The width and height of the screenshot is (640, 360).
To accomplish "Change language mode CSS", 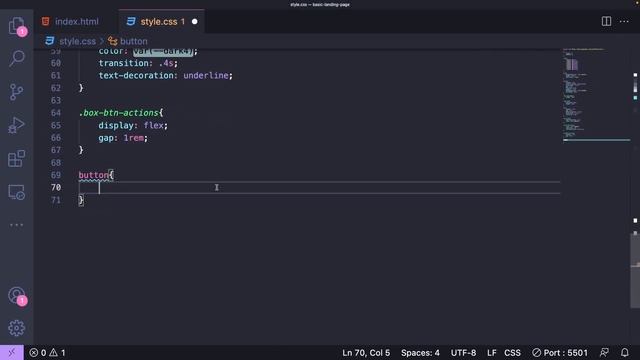I will [x=512, y=353].
